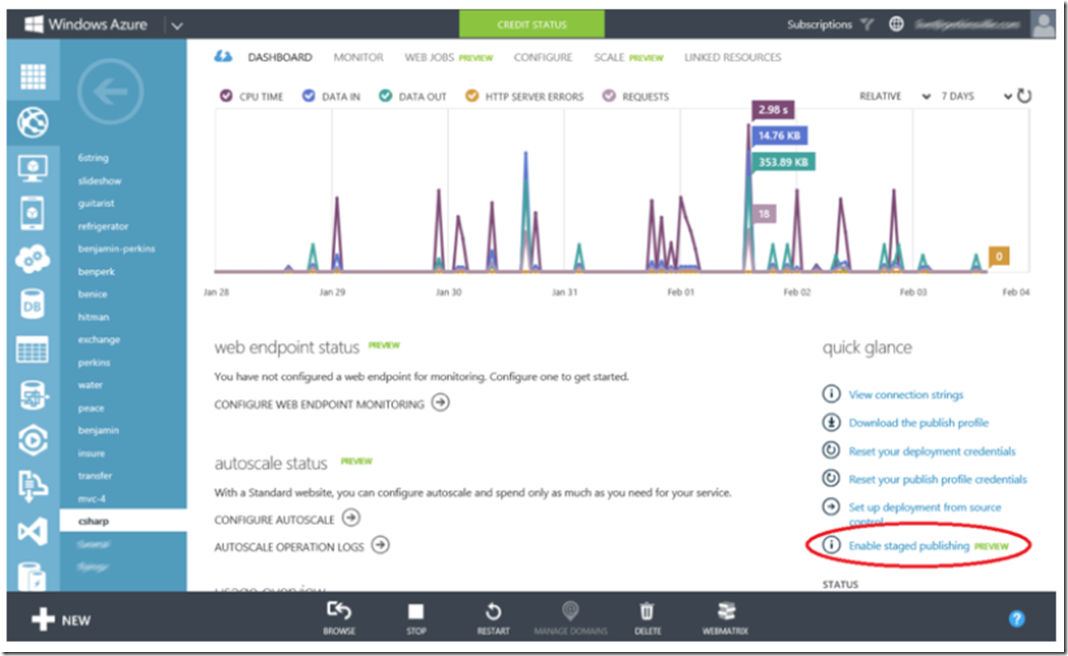Screen dimensions: 1068x656
Task: Open the user account avatar
Action: 1043,24
